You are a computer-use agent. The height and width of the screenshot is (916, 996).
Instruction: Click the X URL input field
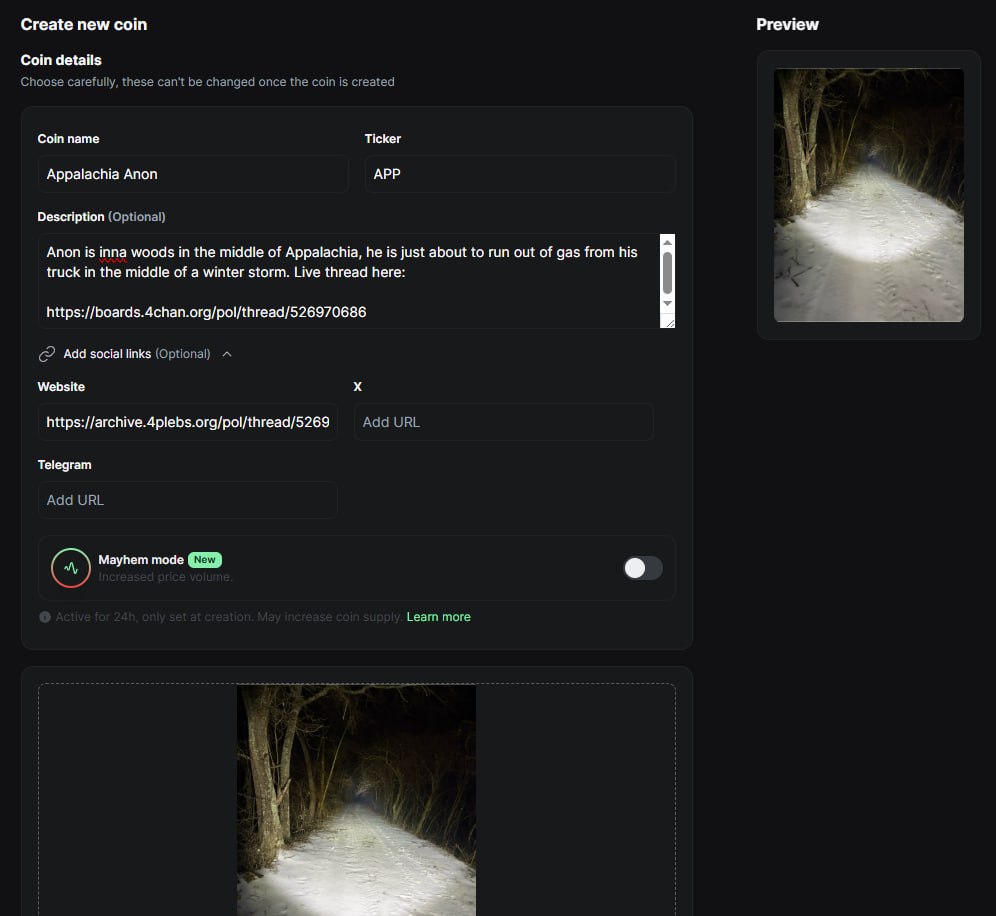pyautogui.click(x=503, y=422)
